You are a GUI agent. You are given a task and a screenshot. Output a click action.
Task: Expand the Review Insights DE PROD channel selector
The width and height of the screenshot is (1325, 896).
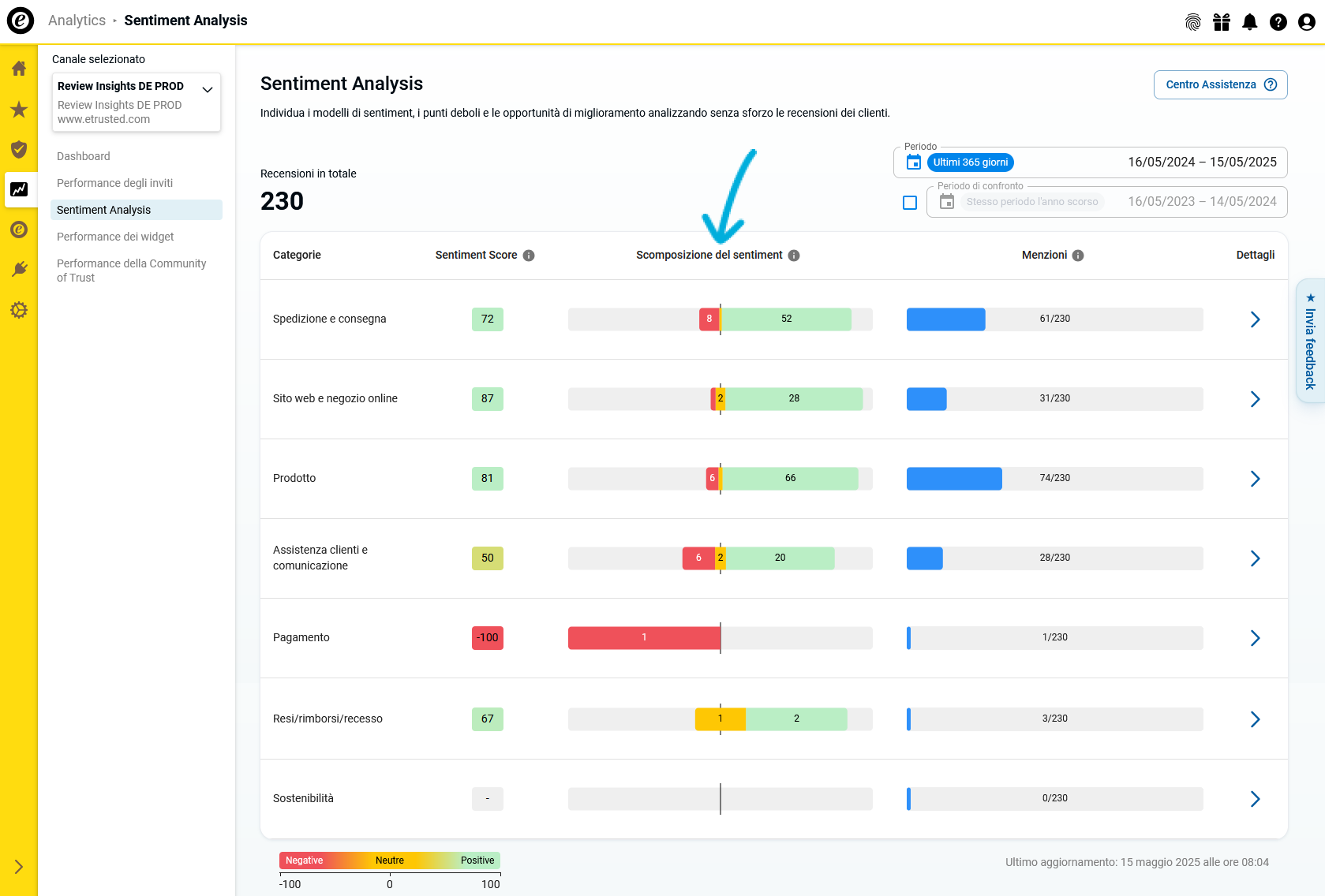pos(208,89)
